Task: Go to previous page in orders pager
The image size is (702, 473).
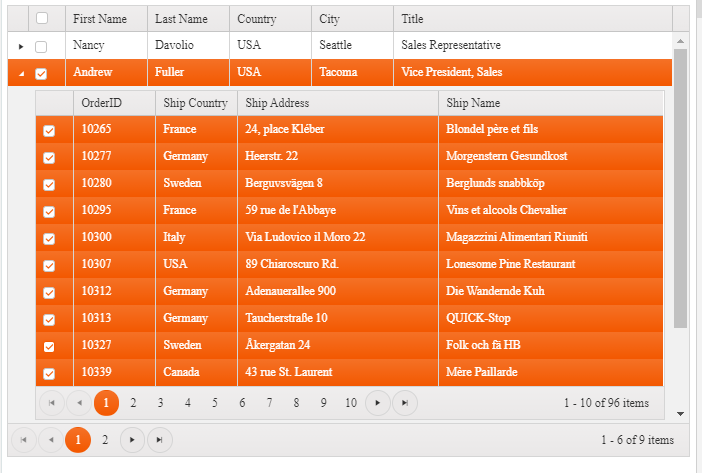Action: coord(78,403)
